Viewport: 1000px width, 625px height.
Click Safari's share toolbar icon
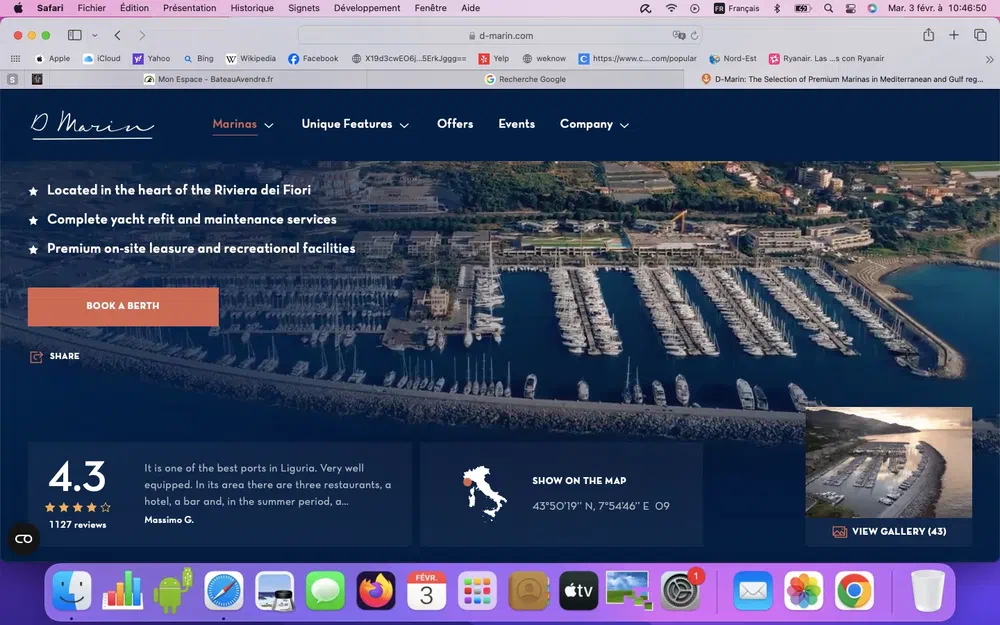tap(928, 35)
